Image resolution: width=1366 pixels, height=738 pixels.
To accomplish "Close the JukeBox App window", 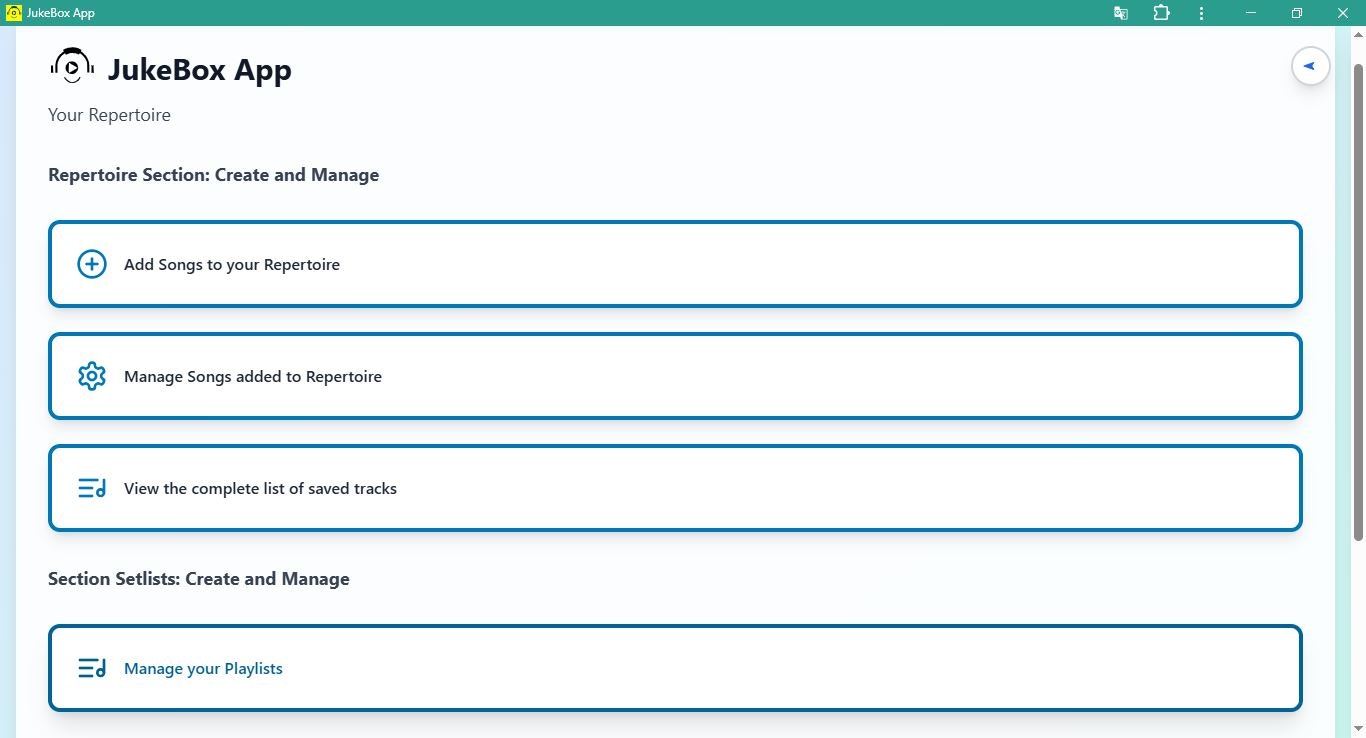I will (x=1343, y=13).
